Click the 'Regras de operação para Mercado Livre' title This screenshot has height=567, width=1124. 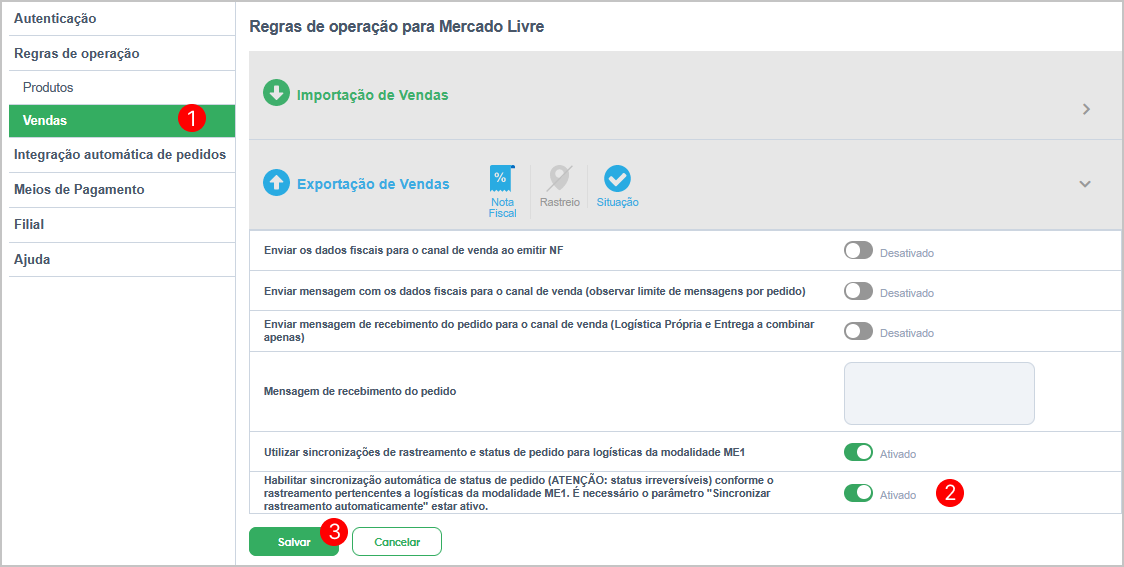pyautogui.click(x=396, y=27)
